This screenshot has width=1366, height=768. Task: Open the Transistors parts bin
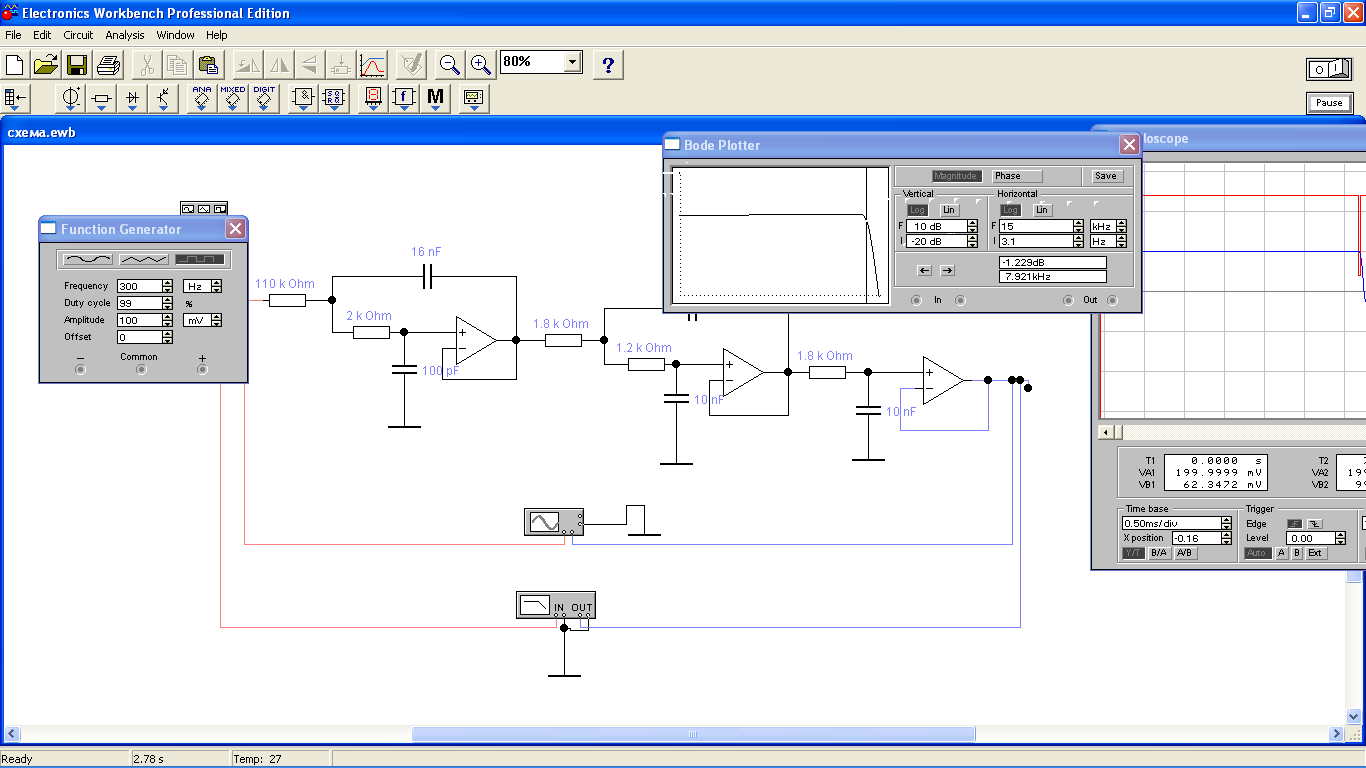[x=164, y=98]
